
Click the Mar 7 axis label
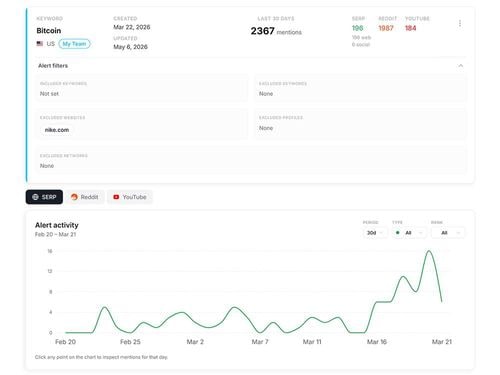pos(260,342)
